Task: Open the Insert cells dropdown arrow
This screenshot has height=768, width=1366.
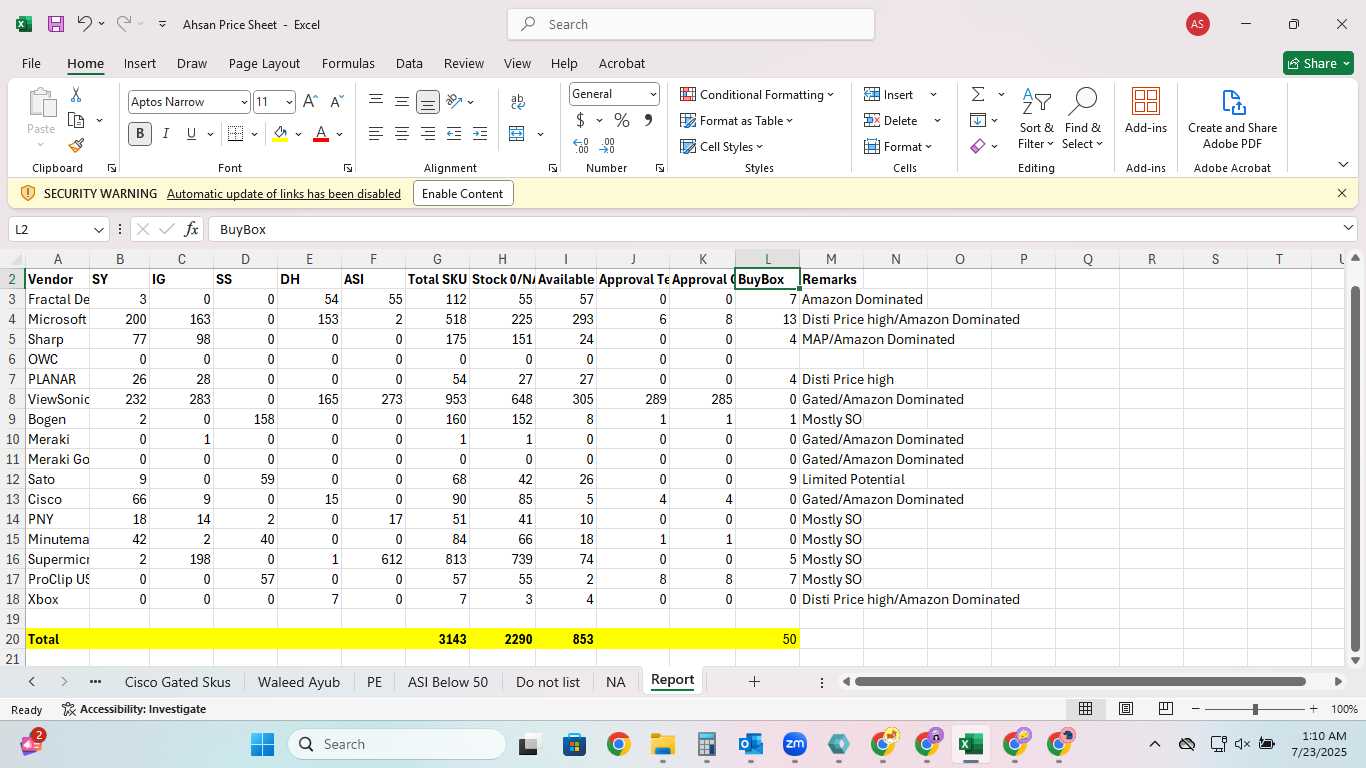Action: 933,94
